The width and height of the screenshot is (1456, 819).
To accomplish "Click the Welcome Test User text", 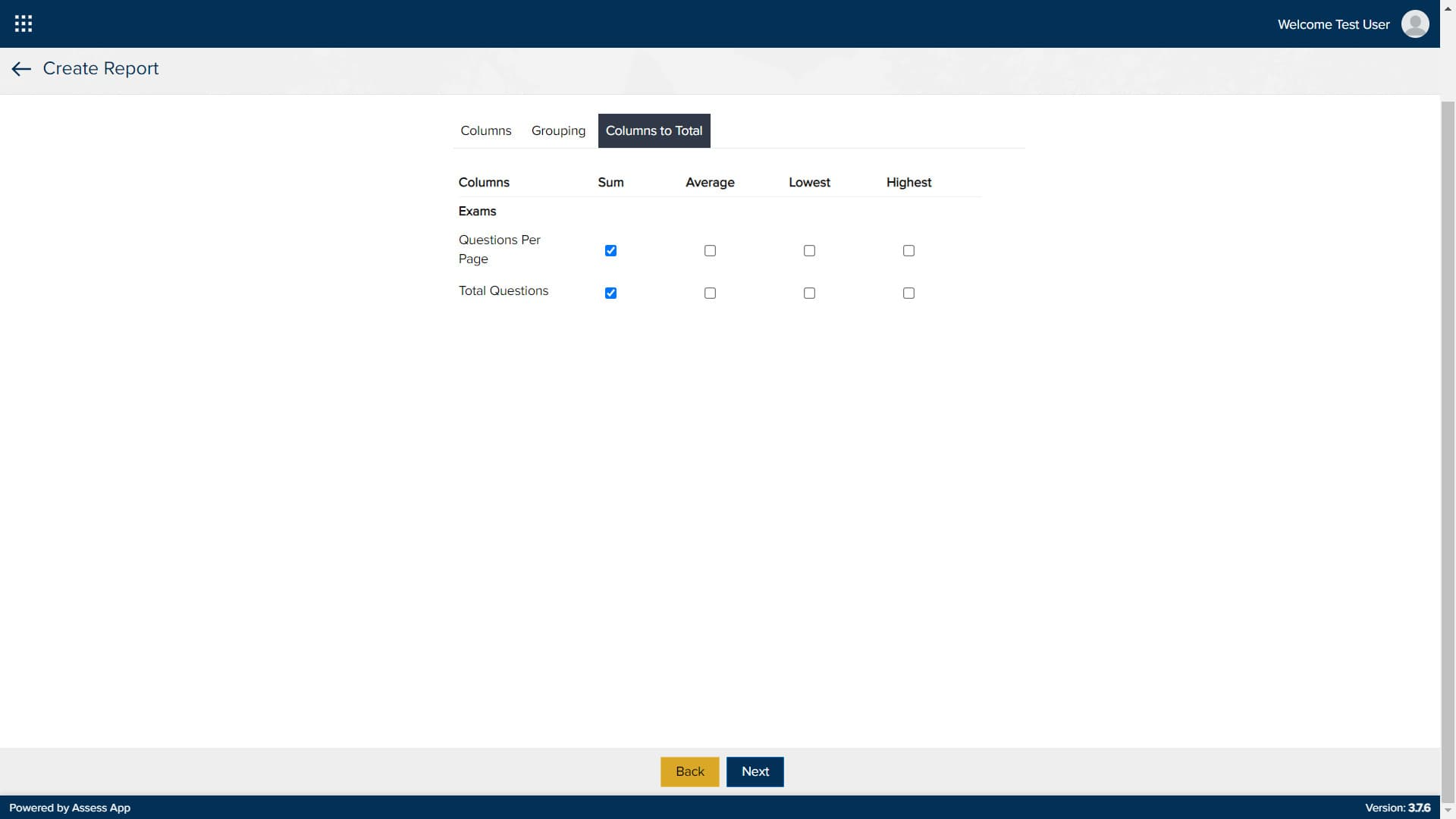I will point(1333,24).
